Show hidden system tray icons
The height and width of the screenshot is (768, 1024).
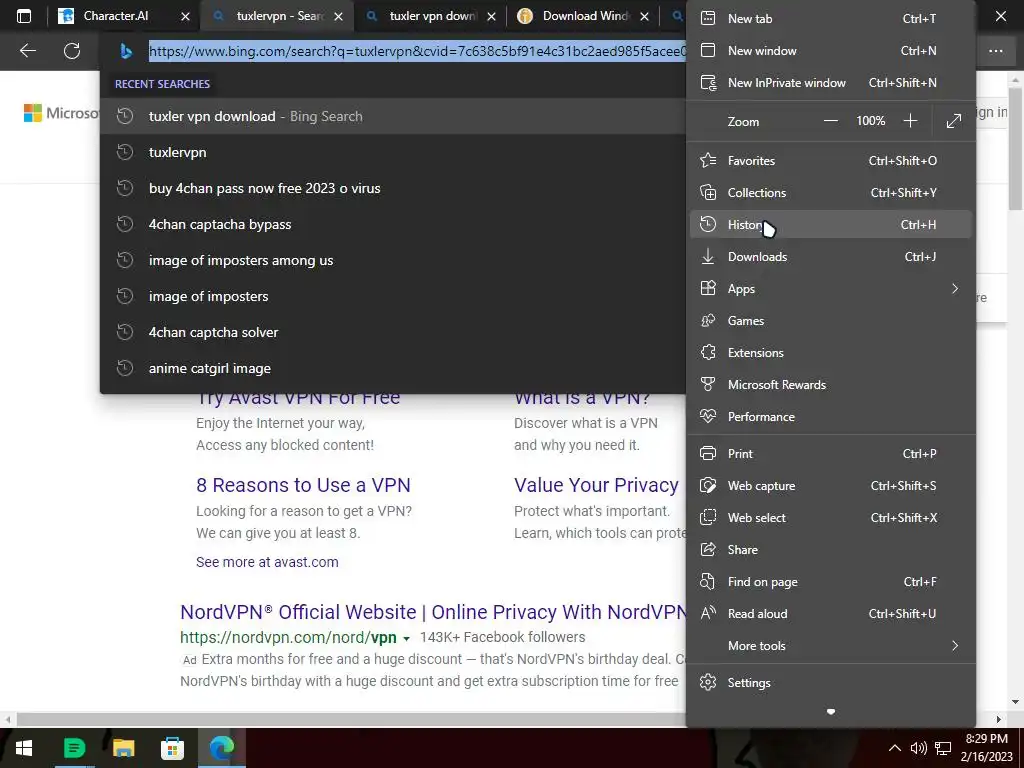[x=895, y=748]
